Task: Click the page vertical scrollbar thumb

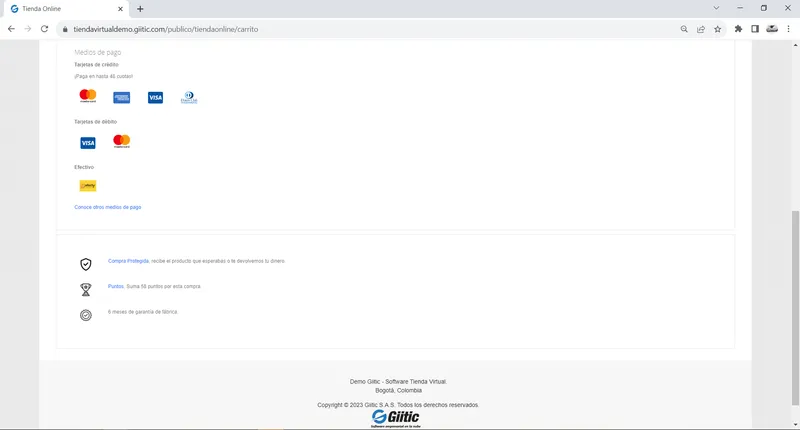Action: point(795,309)
